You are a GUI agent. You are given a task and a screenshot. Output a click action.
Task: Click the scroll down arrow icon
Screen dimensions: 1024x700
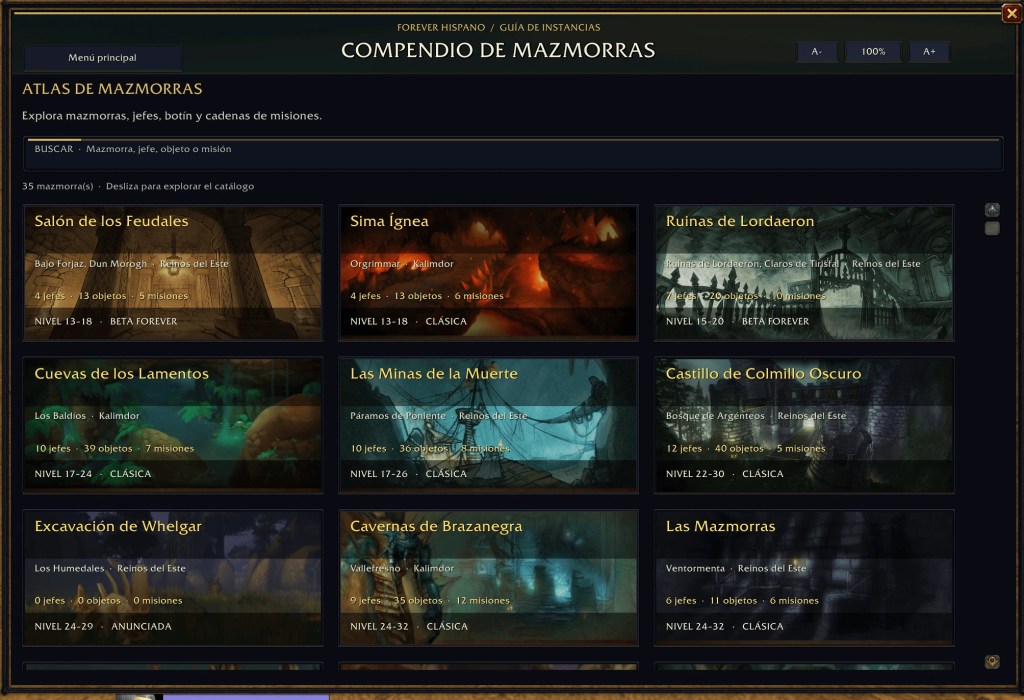click(992, 662)
